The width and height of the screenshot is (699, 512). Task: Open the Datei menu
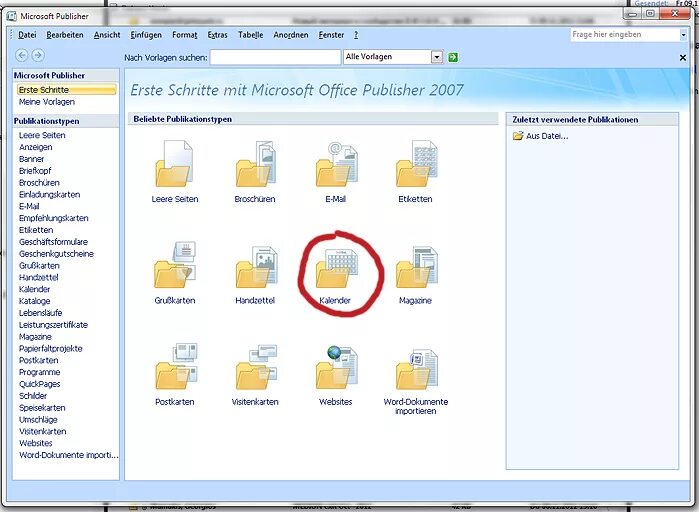[x=27, y=35]
